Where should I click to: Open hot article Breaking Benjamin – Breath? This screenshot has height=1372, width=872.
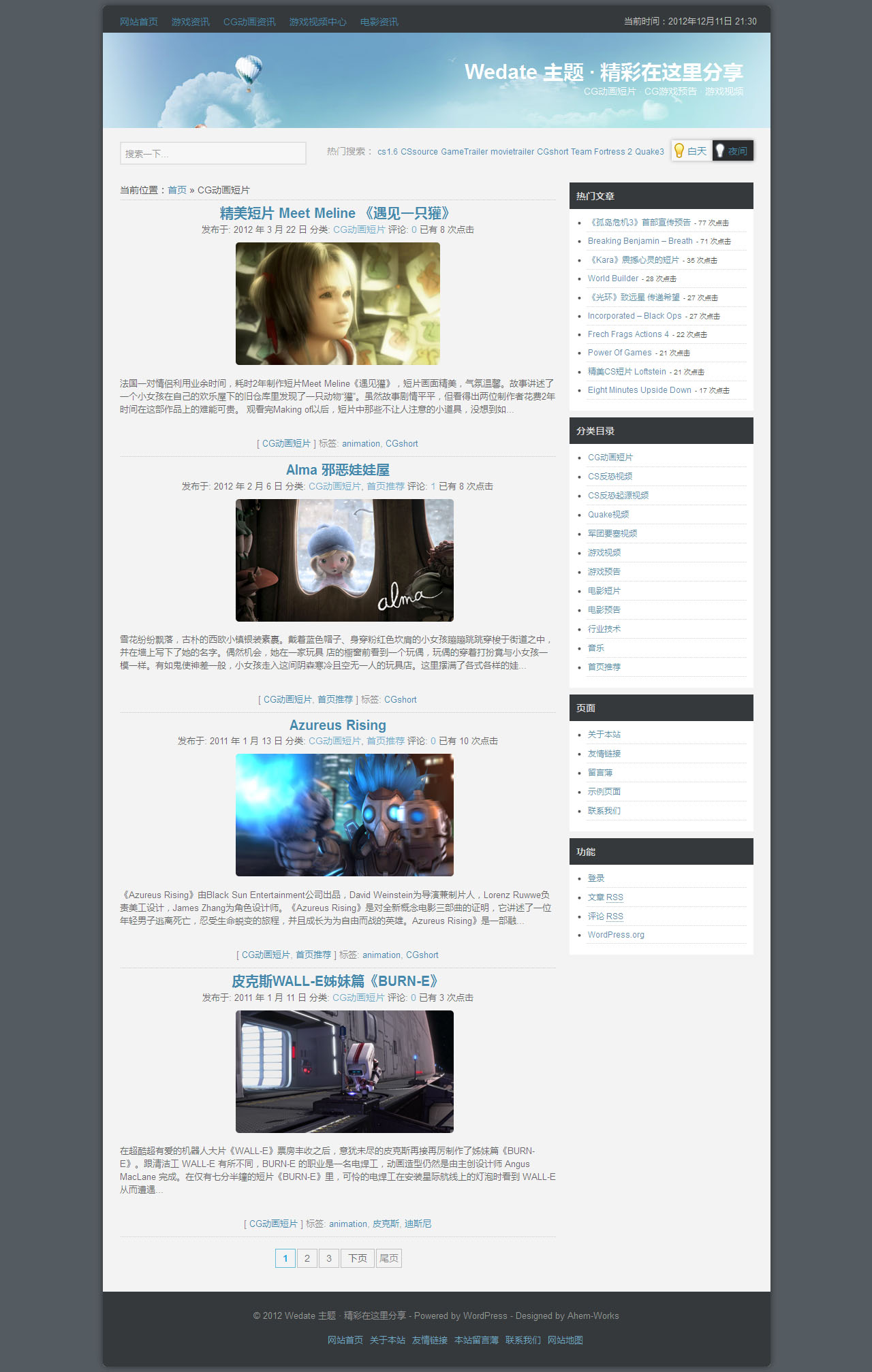coord(640,241)
